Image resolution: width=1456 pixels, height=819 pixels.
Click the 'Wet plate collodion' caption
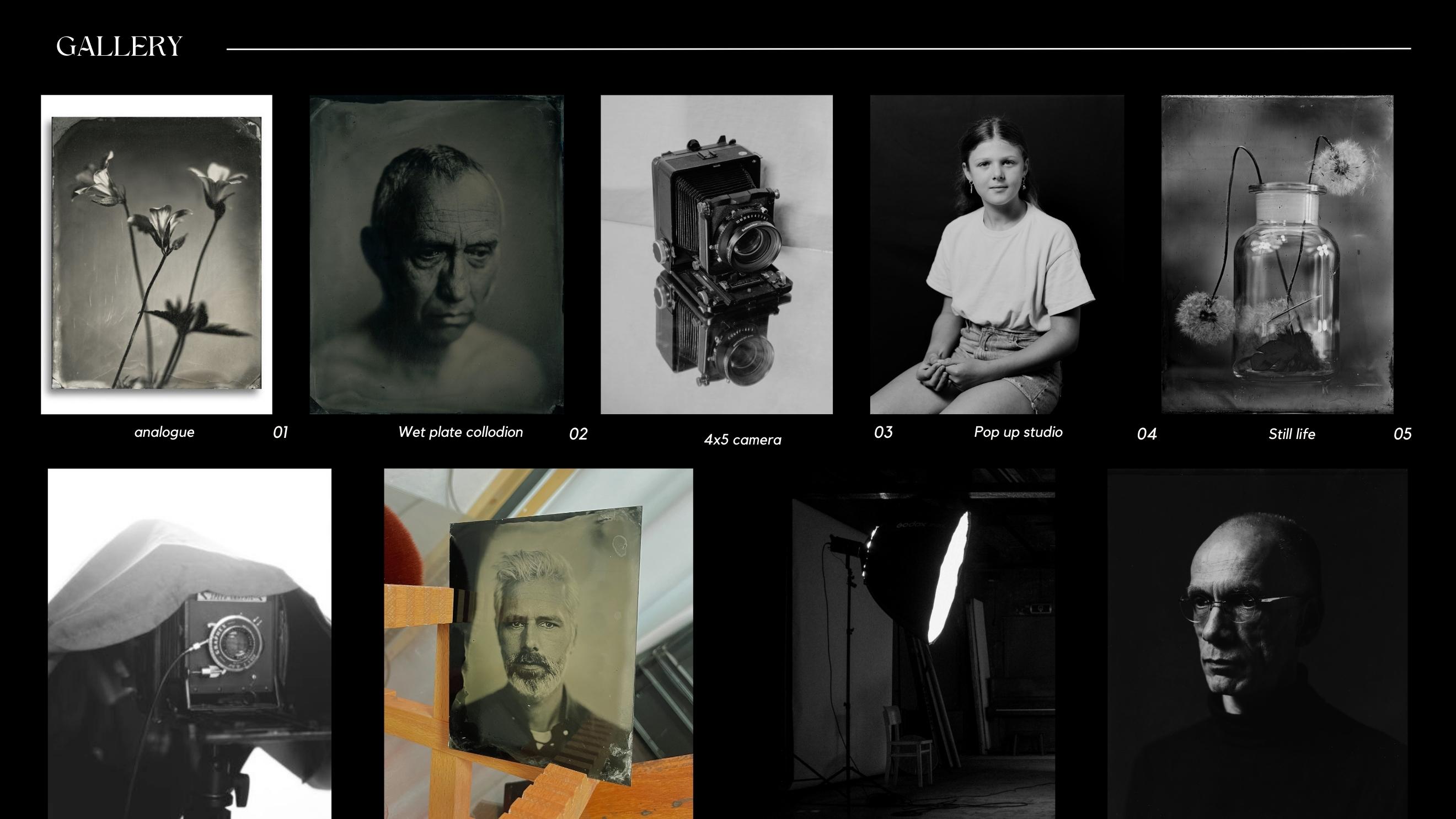pos(460,432)
